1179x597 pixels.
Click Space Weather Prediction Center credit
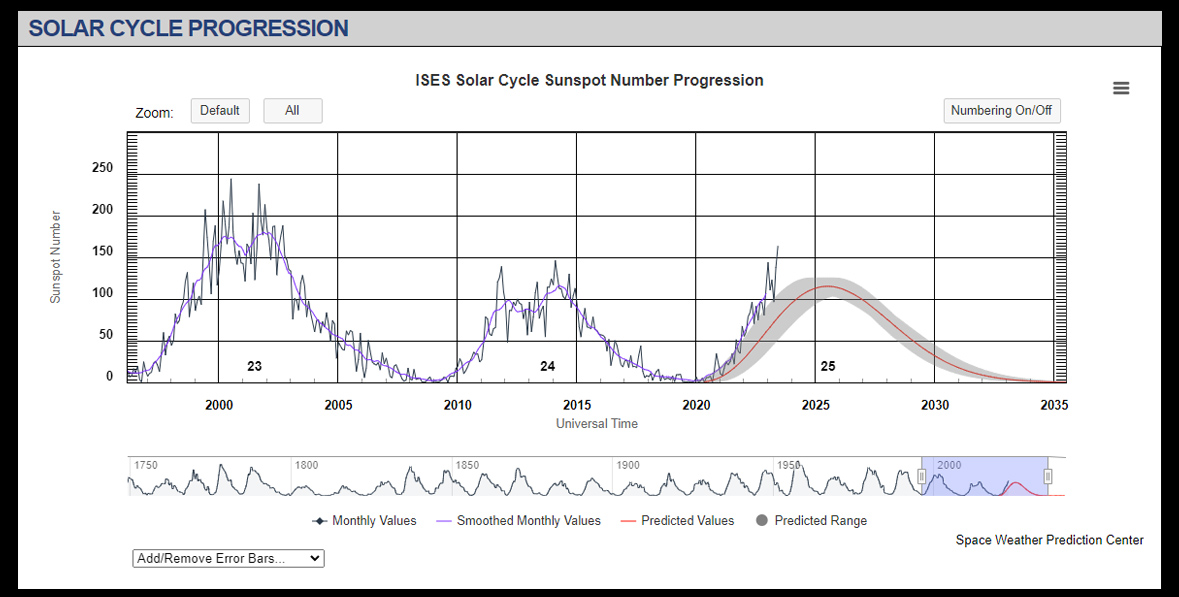(1050, 540)
